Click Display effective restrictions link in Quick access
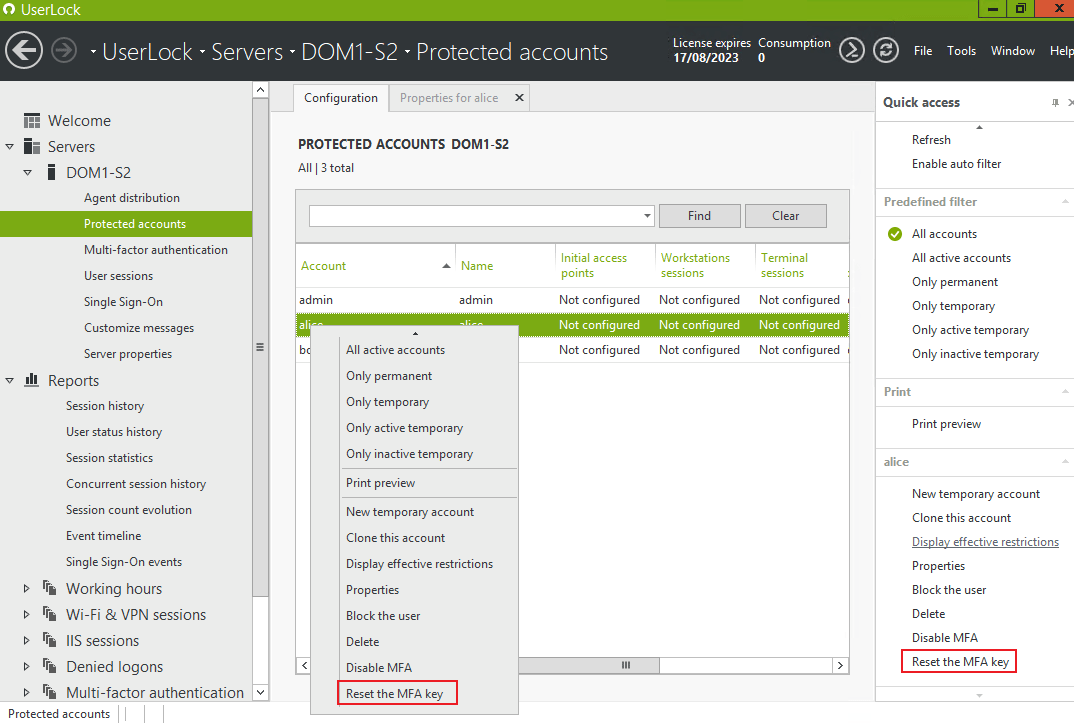Image resolution: width=1074 pixels, height=726 pixels. pyautogui.click(x=985, y=542)
